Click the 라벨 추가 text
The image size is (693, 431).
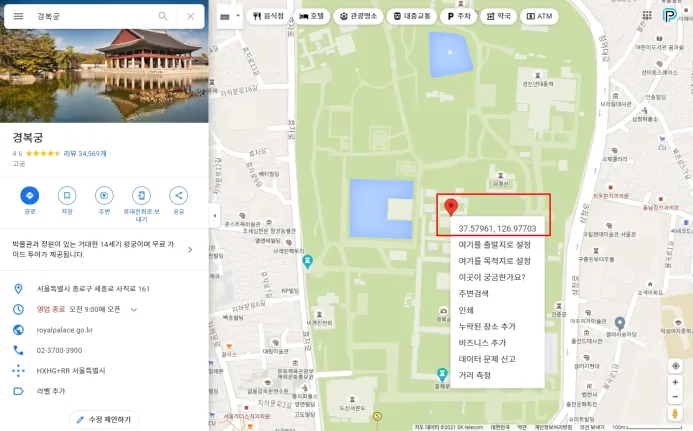(51, 391)
